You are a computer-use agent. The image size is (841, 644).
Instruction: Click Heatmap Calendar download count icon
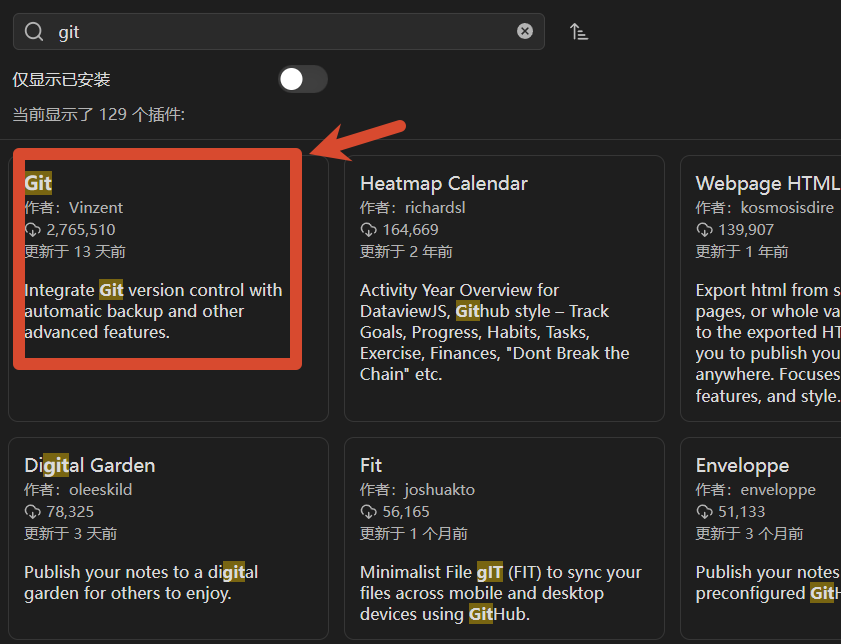(368, 230)
